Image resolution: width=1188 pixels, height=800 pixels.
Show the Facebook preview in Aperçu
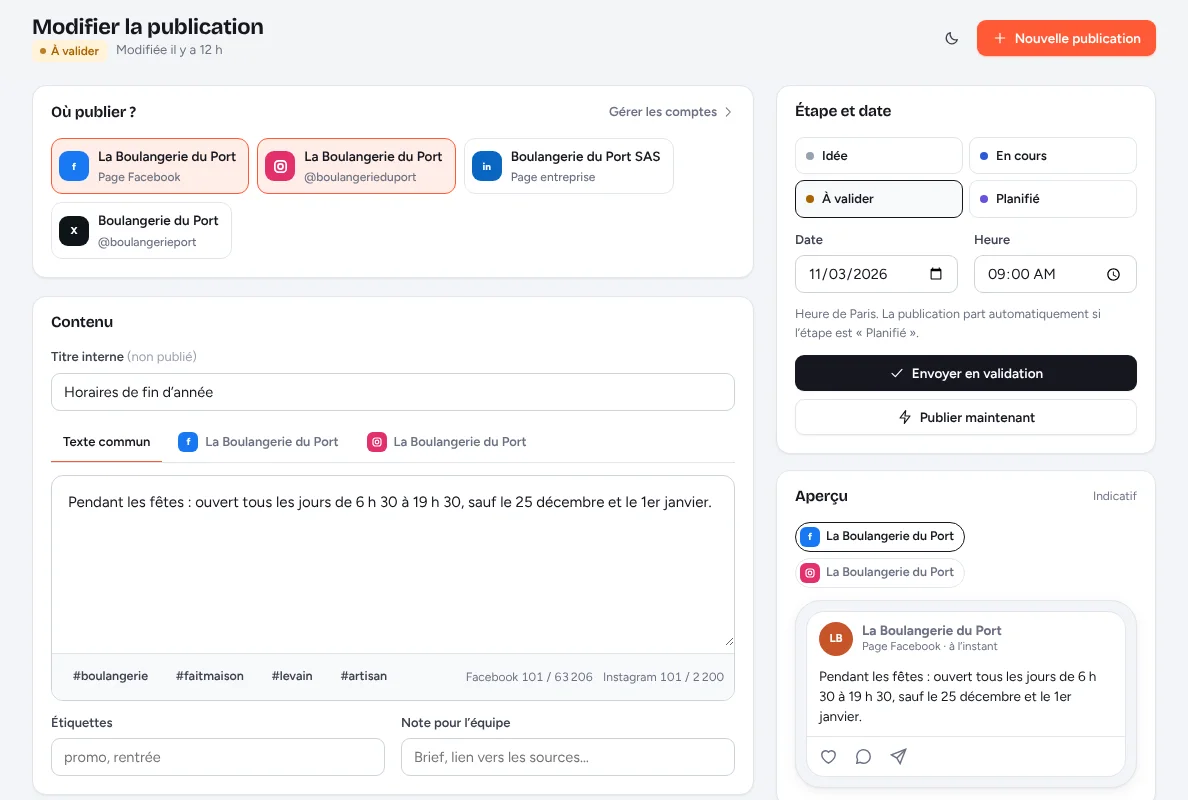880,536
